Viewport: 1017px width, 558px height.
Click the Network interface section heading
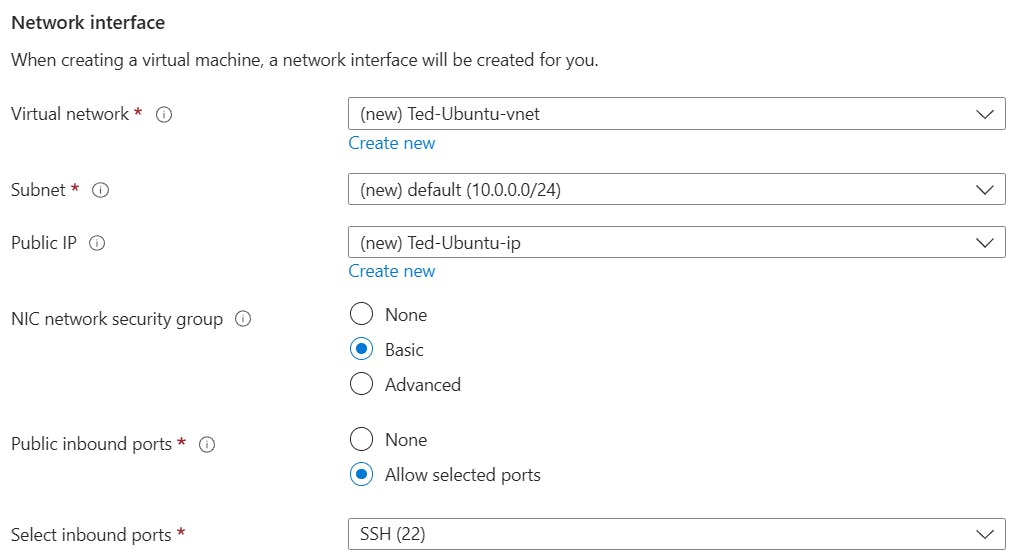point(88,22)
